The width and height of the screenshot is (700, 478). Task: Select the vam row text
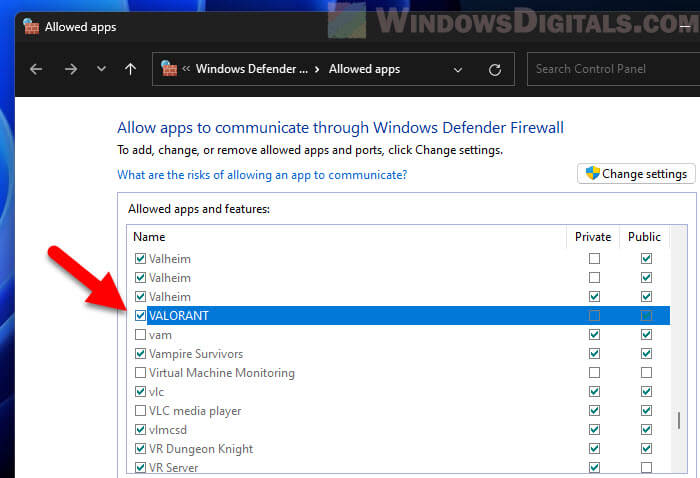click(160, 335)
